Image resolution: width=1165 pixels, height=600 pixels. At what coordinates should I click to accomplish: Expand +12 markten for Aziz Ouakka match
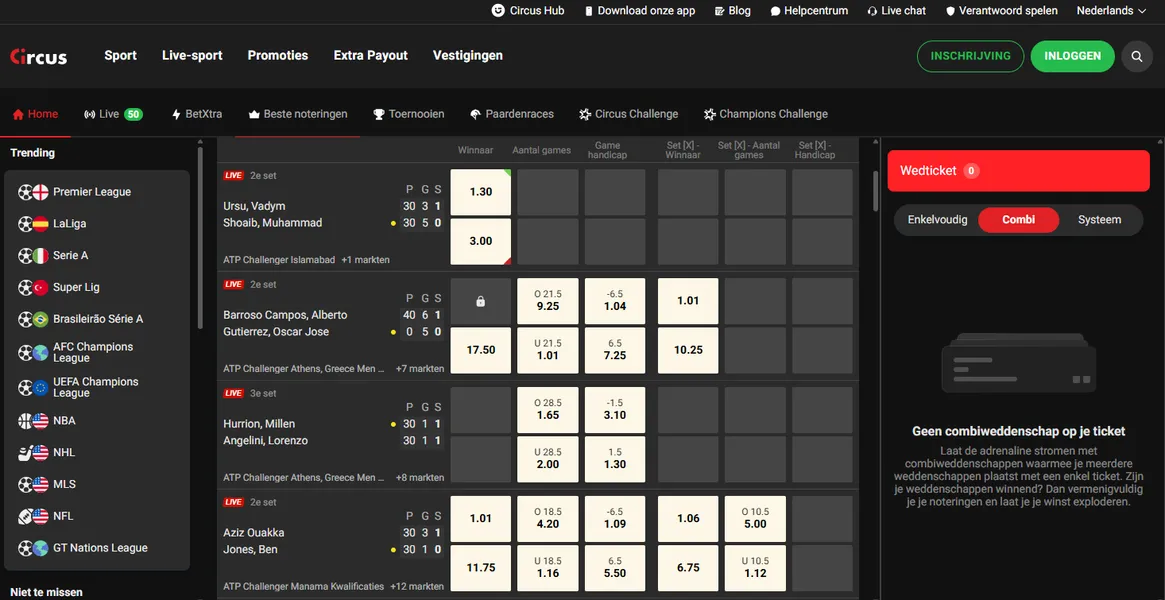click(417, 587)
